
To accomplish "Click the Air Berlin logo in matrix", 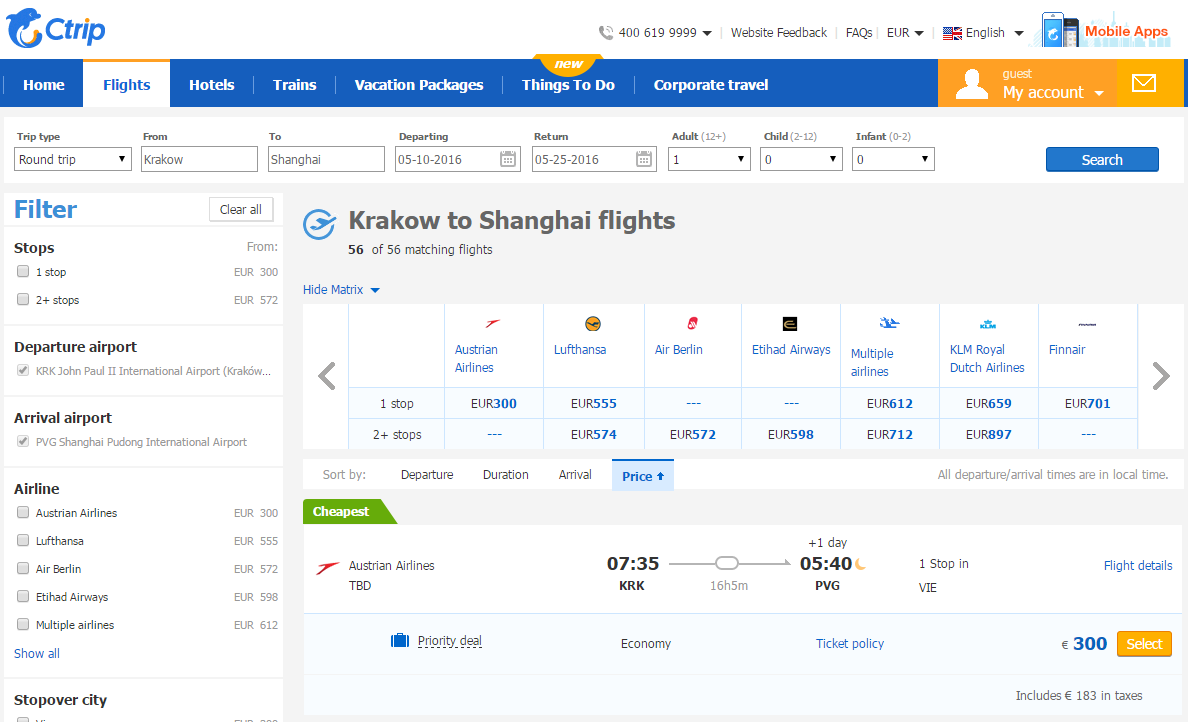I will tap(692, 323).
